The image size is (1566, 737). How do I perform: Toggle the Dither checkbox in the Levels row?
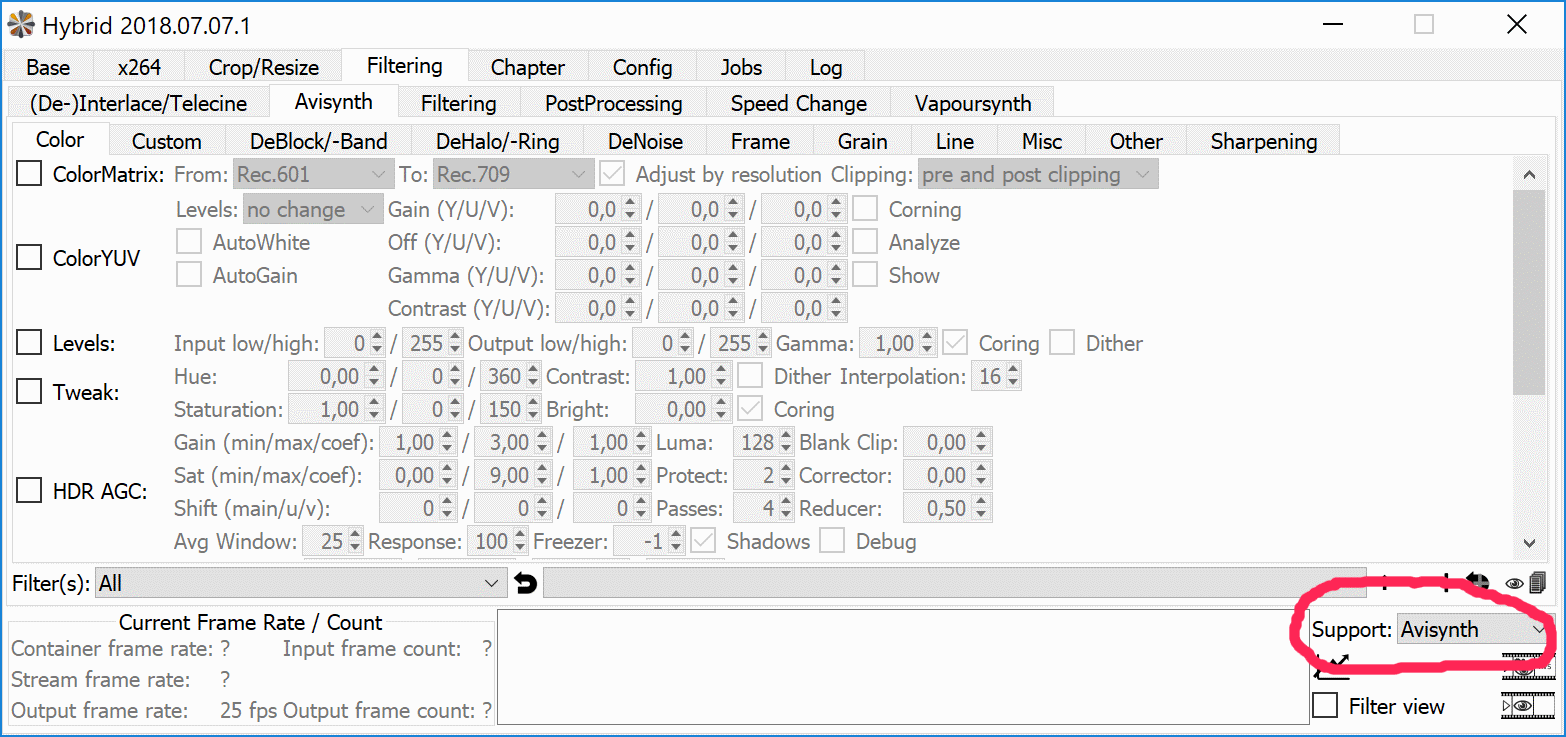click(1062, 343)
